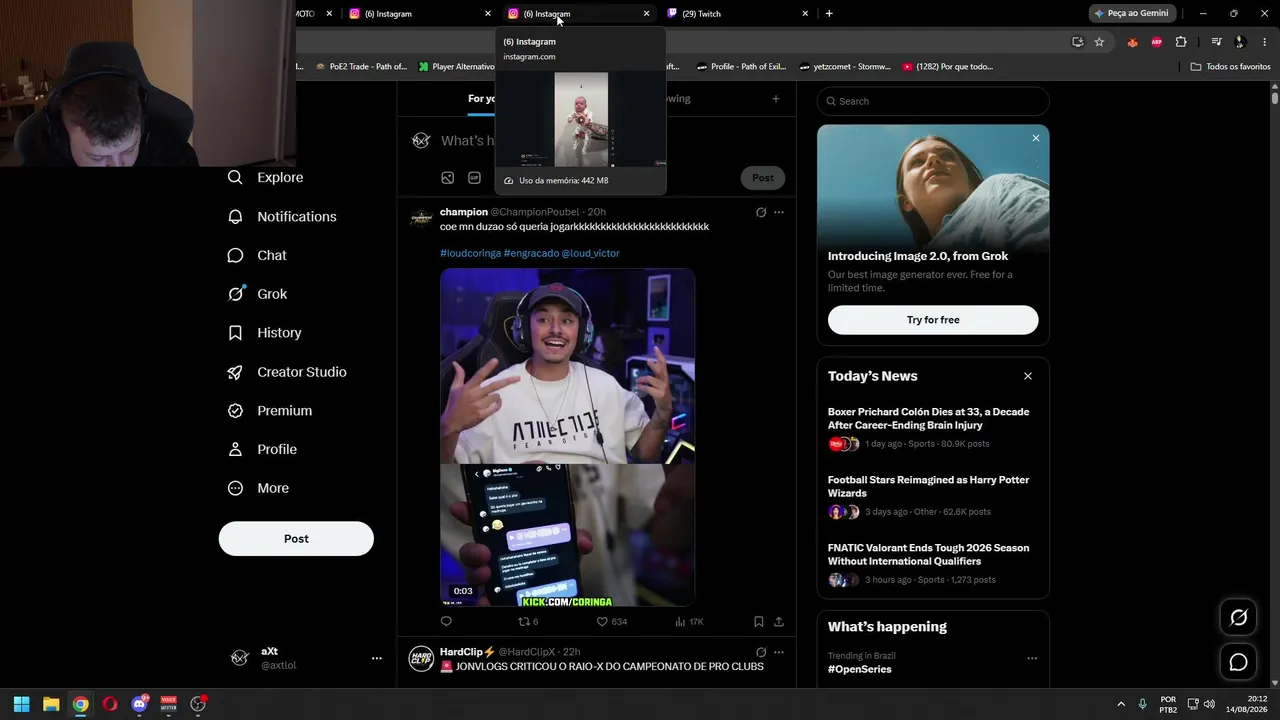Select the For you timeline tab
Image resolution: width=1280 pixels, height=720 pixels.
481,99
